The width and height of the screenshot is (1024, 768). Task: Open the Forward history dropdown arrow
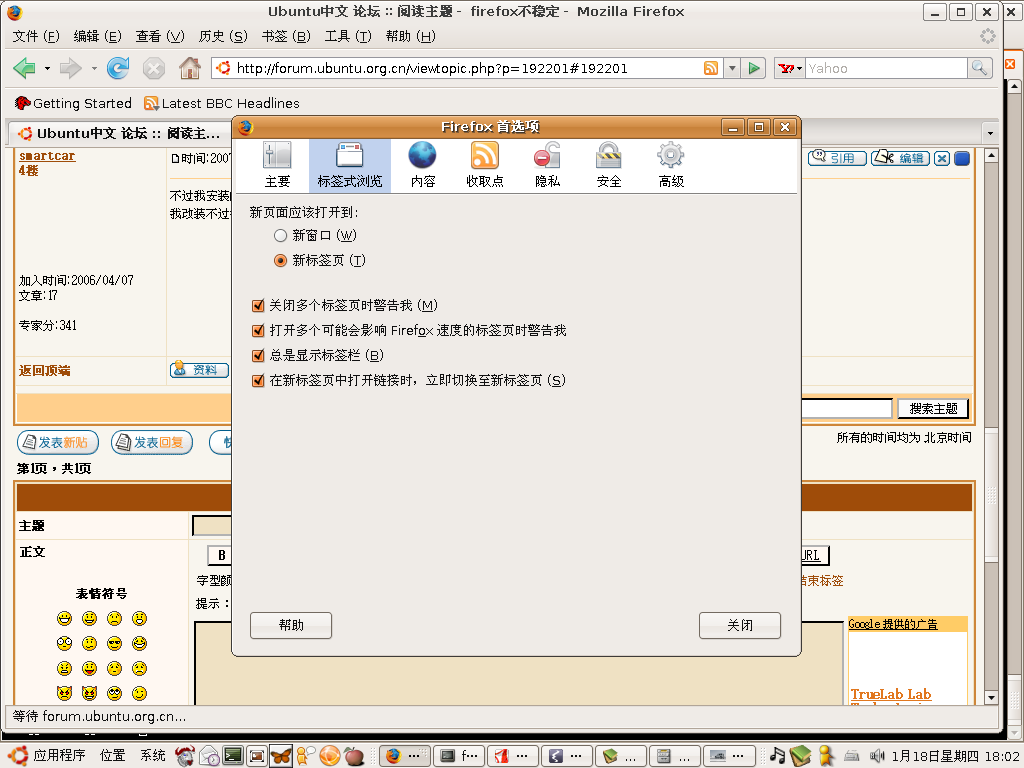click(94, 68)
